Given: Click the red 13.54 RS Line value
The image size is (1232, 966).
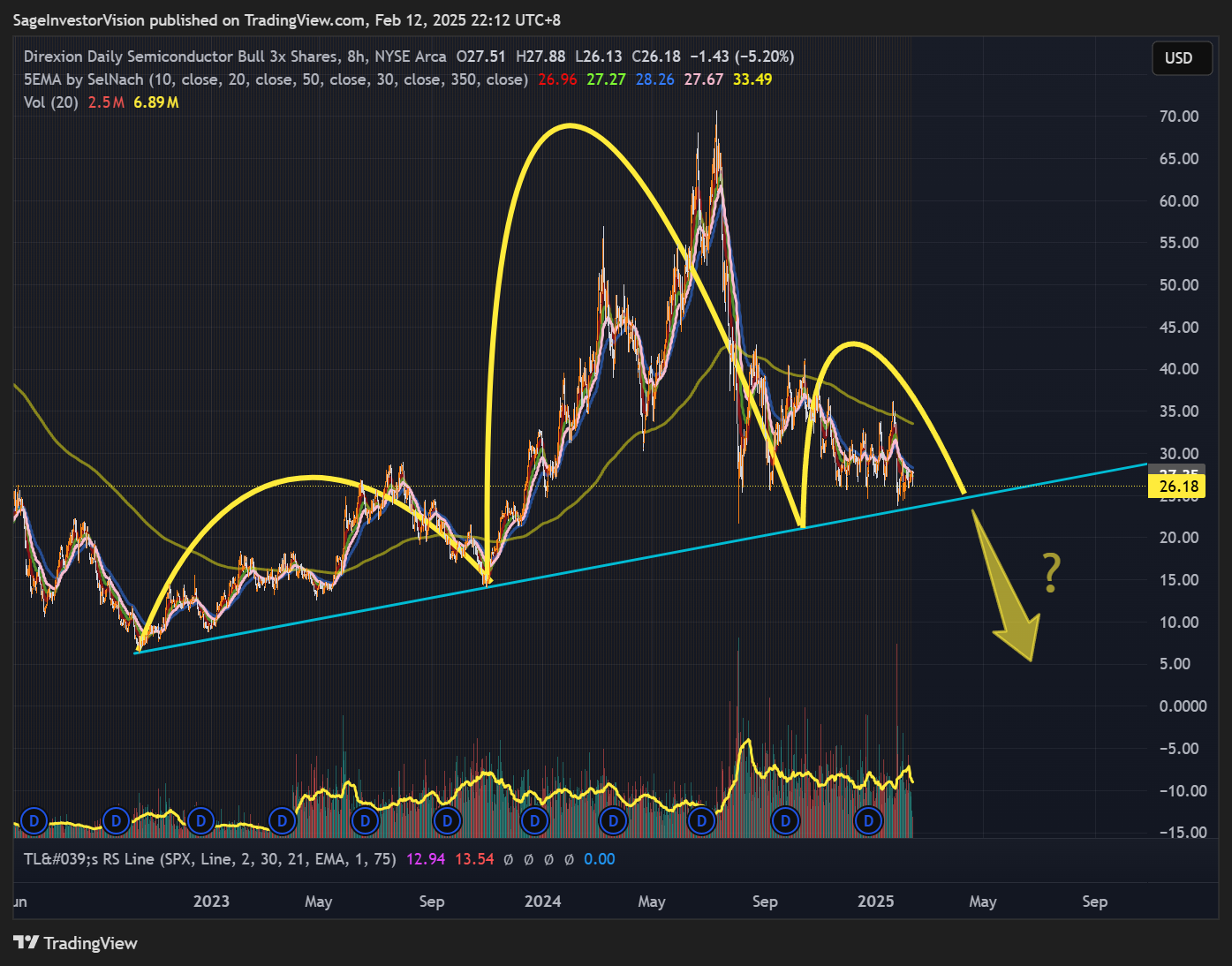Looking at the screenshot, I should tap(474, 859).
